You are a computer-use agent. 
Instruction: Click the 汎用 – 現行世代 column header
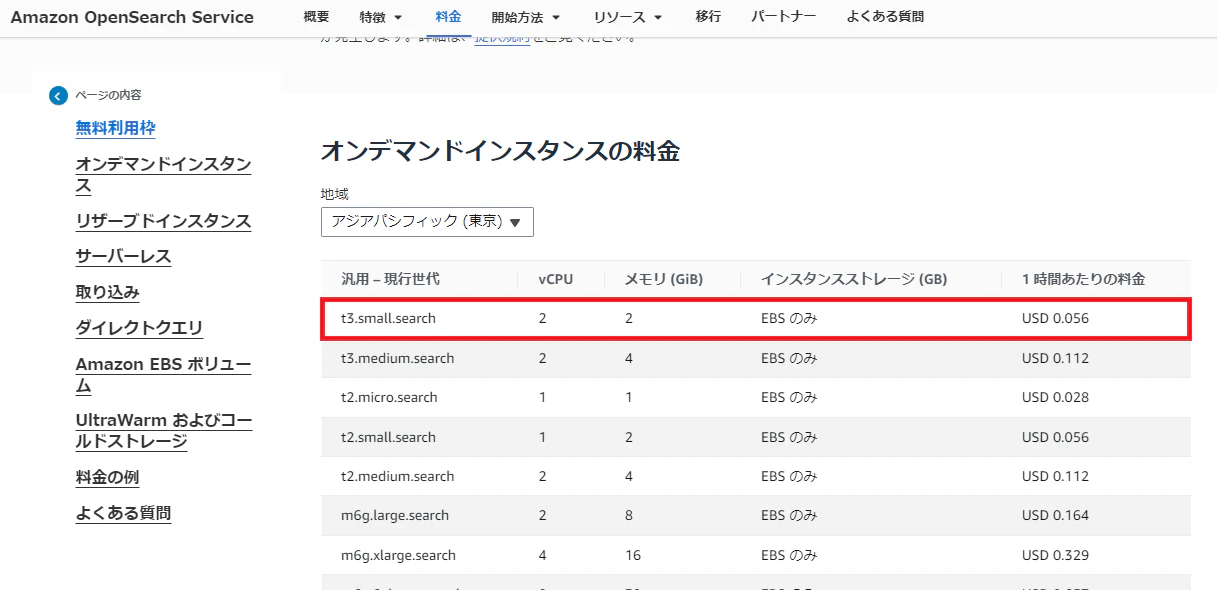390,279
